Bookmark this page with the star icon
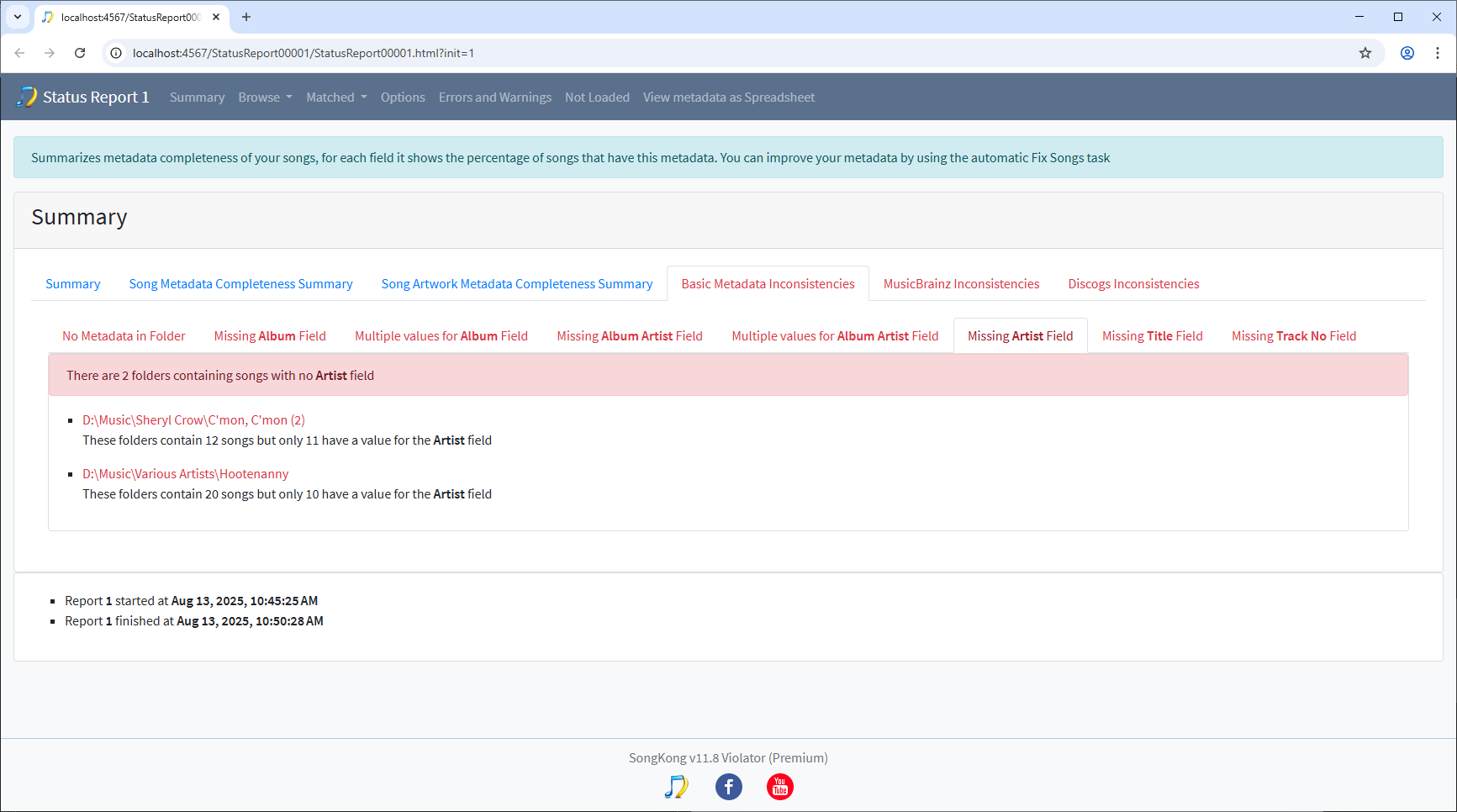1457x812 pixels. 1365,53
